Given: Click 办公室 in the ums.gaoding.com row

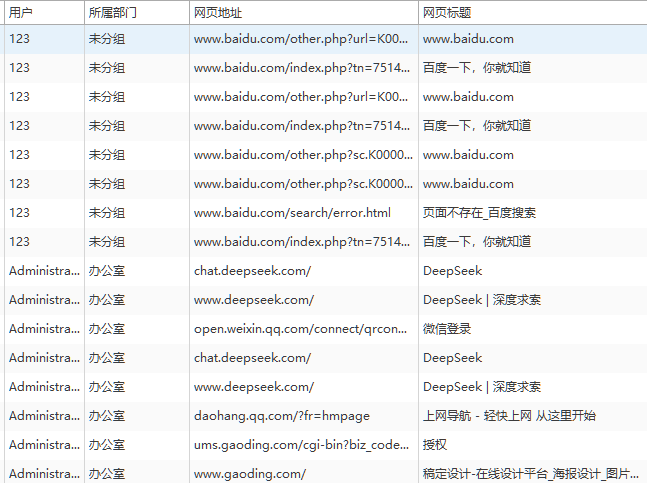Looking at the screenshot, I should pyautogui.click(x=107, y=445).
